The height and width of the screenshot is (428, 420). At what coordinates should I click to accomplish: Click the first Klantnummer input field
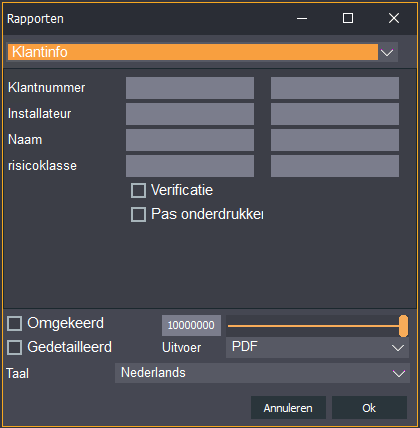pyautogui.click(x=190, y=88)
